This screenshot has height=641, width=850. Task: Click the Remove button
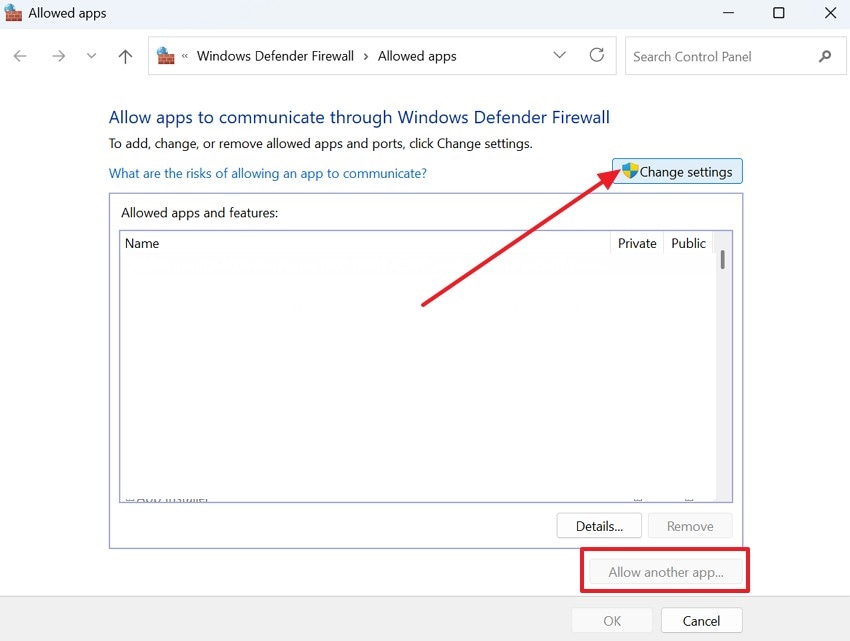690,525
